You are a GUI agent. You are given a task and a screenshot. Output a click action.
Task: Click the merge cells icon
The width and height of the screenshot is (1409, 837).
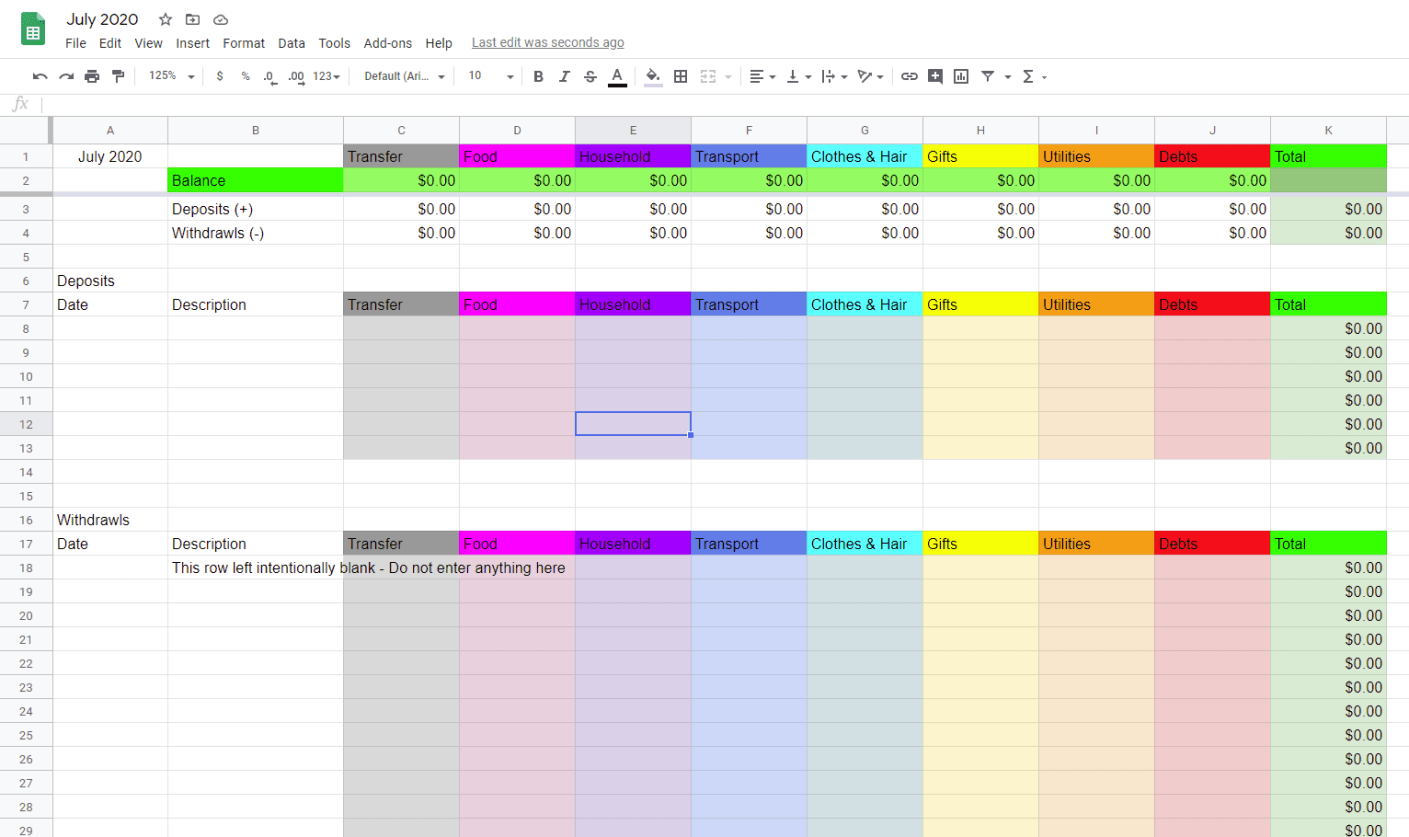click(x=708, y=76)
